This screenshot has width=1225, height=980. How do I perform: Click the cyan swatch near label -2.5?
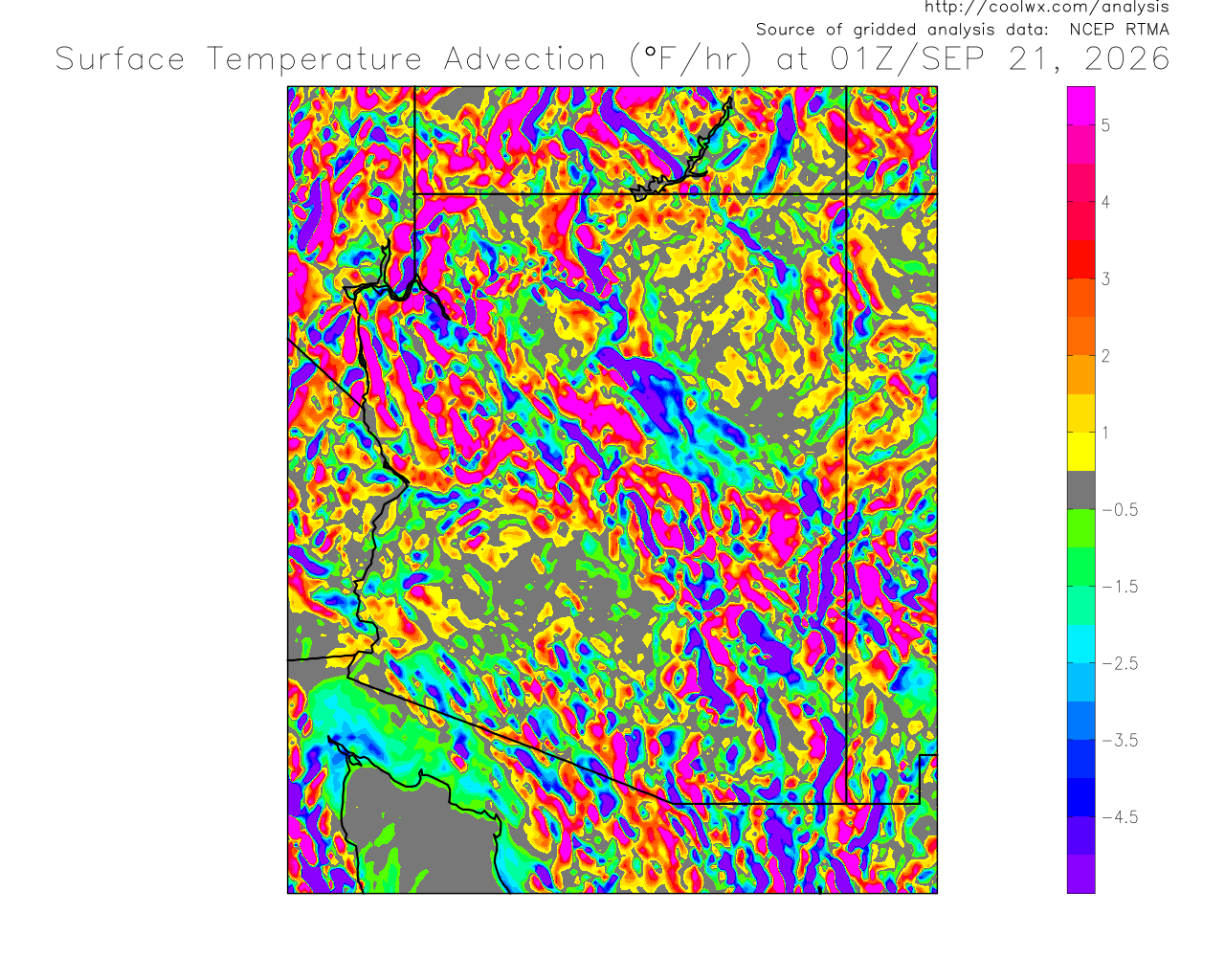point(1081,643)
